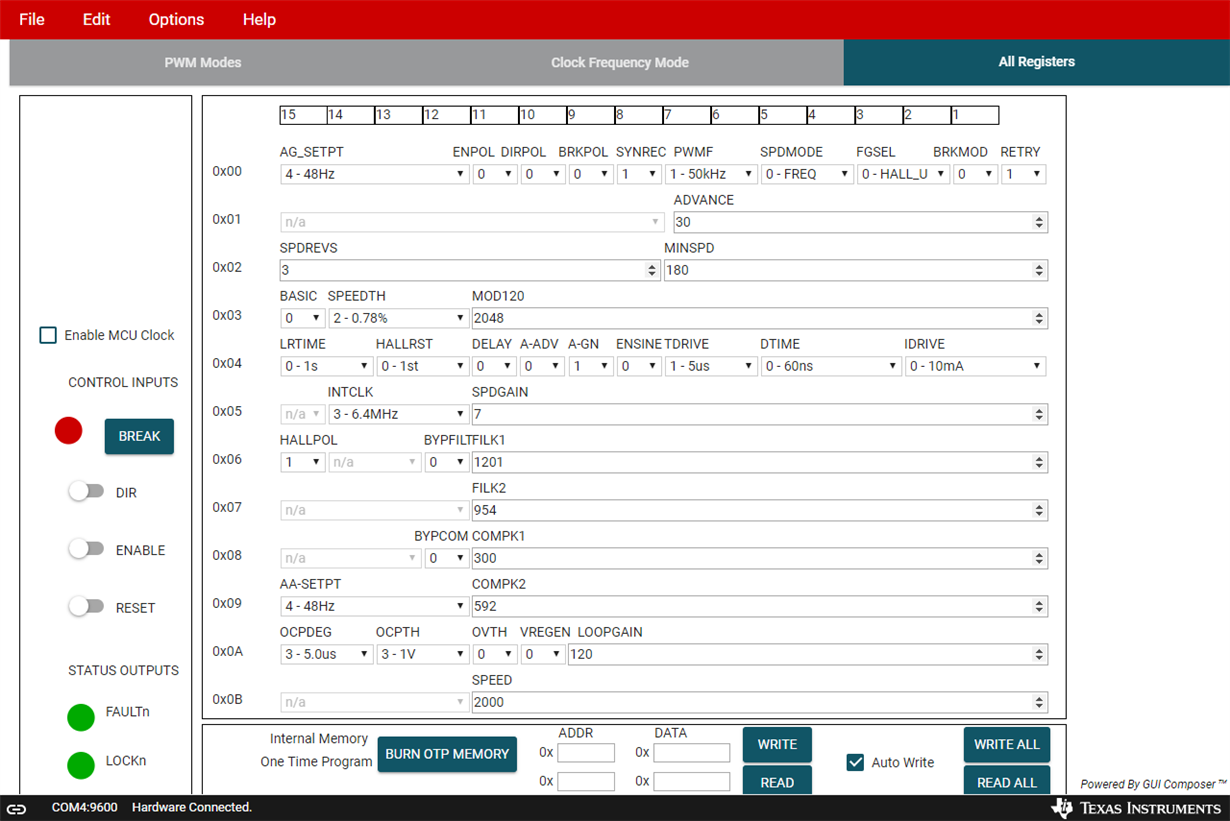The width and height of the screenshot is (1230, 821).
Task: Click the red indicator beside BREAK
Action: (68, 431)
